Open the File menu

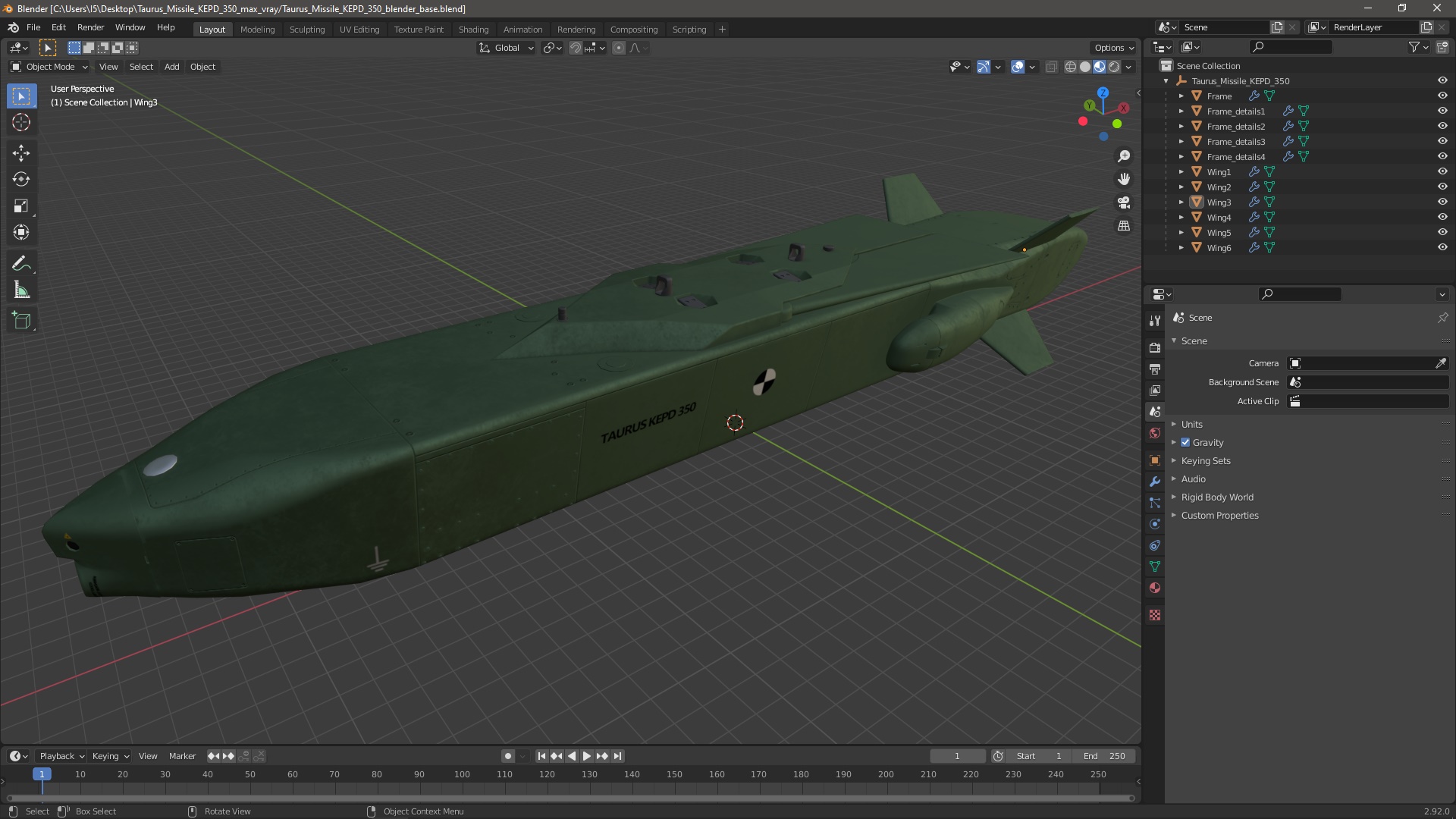33,27
